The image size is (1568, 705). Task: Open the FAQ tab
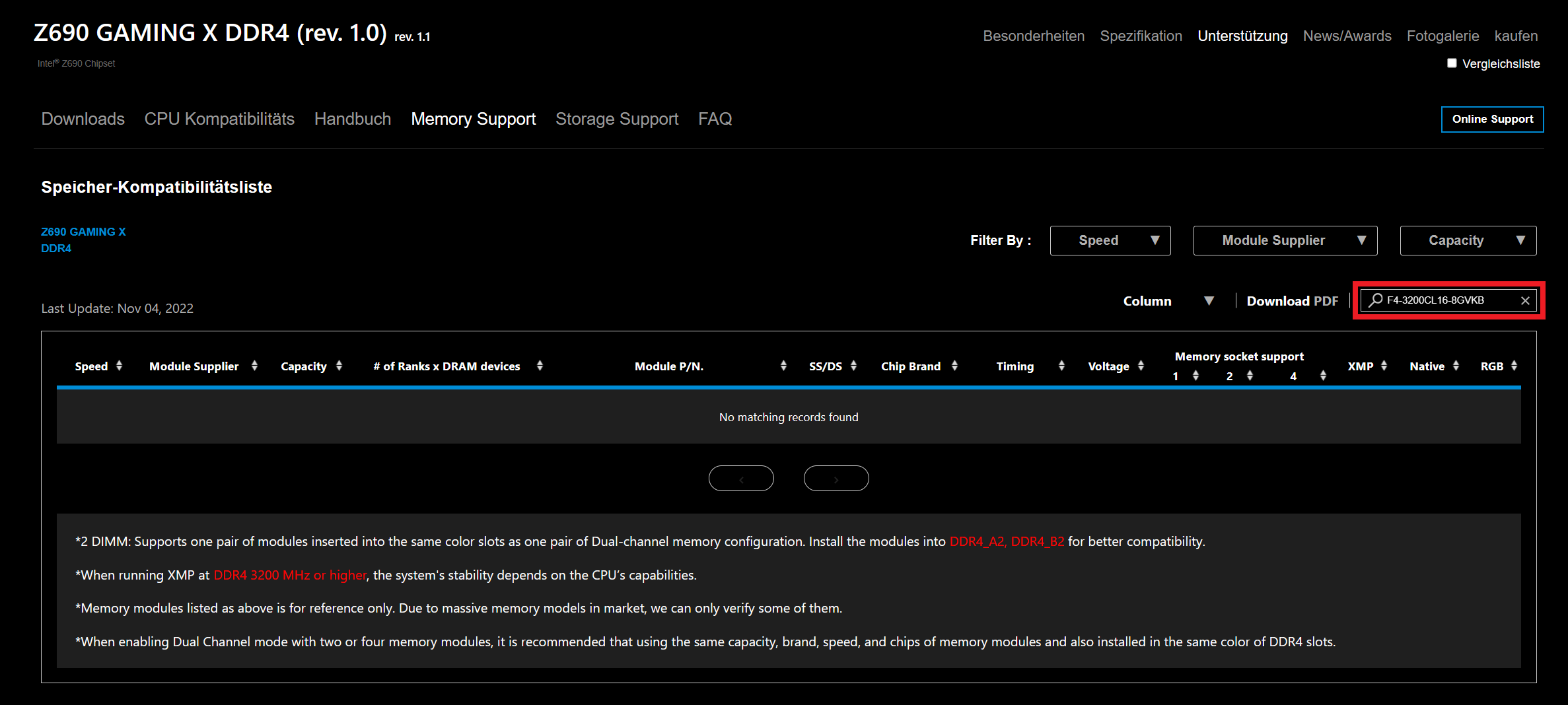click(715, 119)
